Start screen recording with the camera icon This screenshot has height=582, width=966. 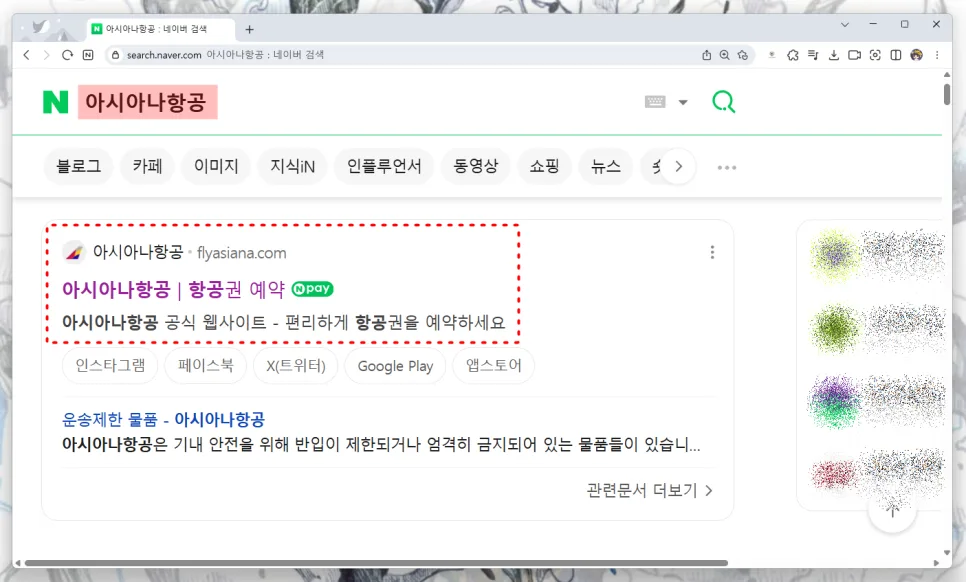tap(854, 55)
